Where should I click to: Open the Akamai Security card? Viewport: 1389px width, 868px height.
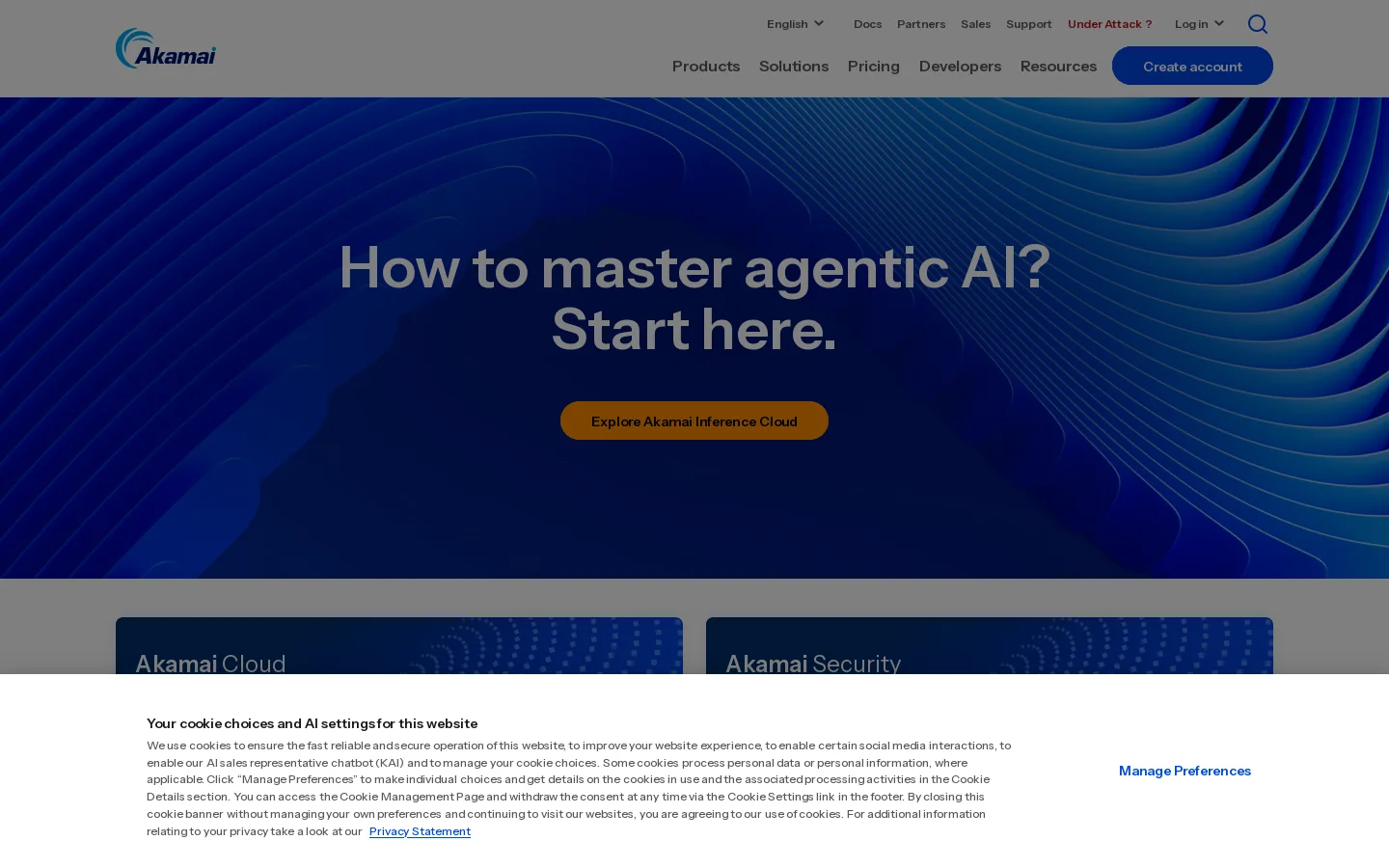(990, 646)
